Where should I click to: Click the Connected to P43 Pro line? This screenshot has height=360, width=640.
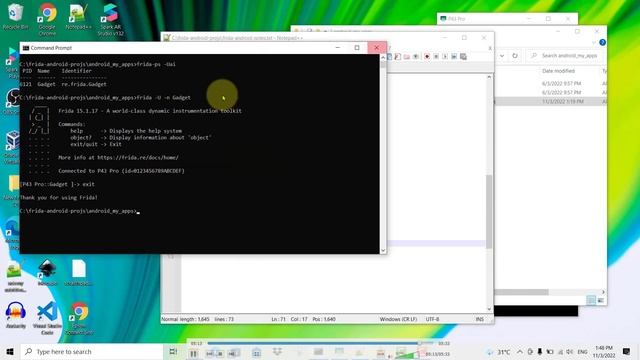click(121, 171)
